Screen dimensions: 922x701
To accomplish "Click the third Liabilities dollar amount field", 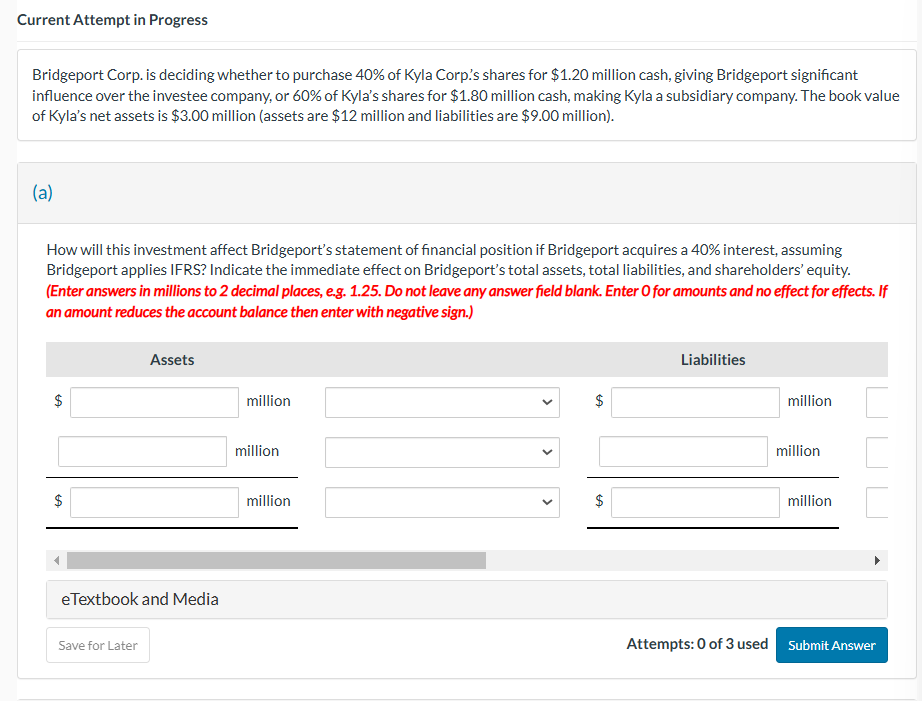I will tap(695, 502).
